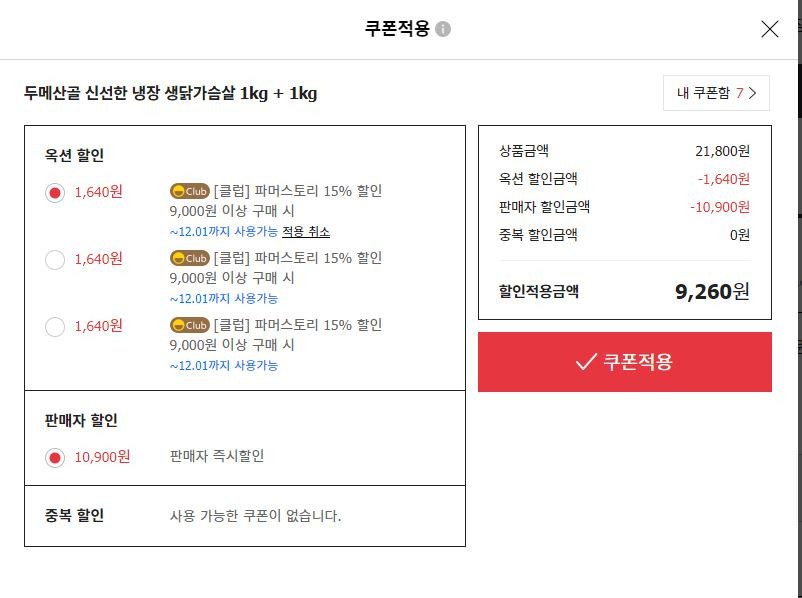This screenshot has width=802, height=598.
Task: Toggle the 10,900원 seller discount radio
Action: point(55,458)
